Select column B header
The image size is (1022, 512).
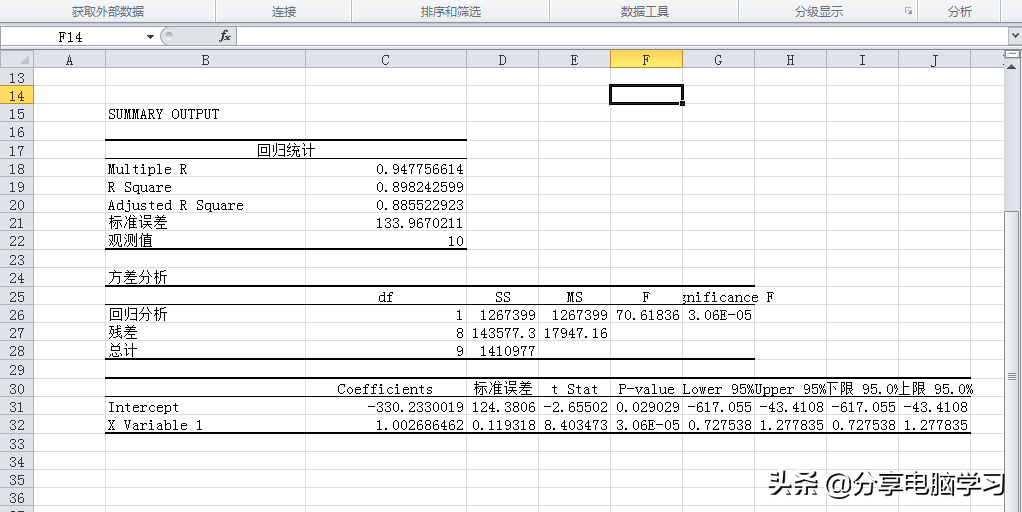pyautogui.click(x=205, y=60)
